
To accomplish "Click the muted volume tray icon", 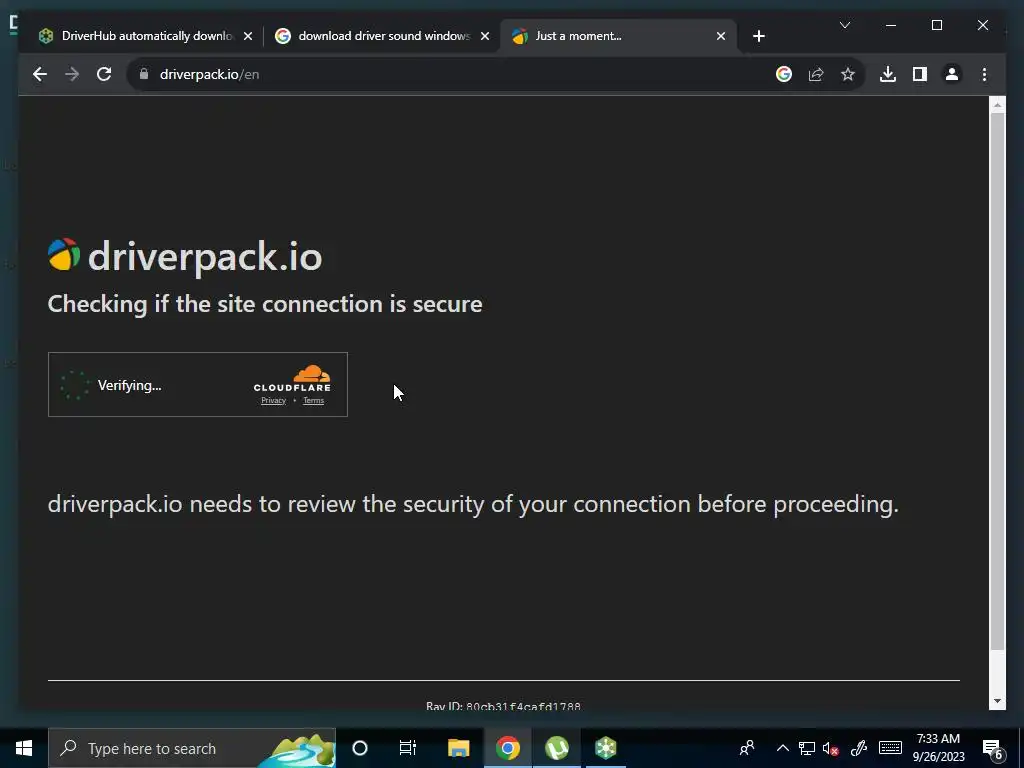I will [x=831, y=748].
